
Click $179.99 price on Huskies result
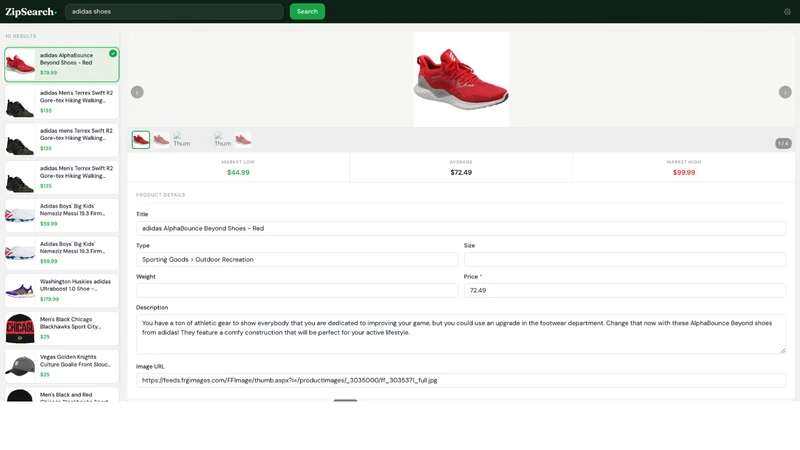(49, 299)
